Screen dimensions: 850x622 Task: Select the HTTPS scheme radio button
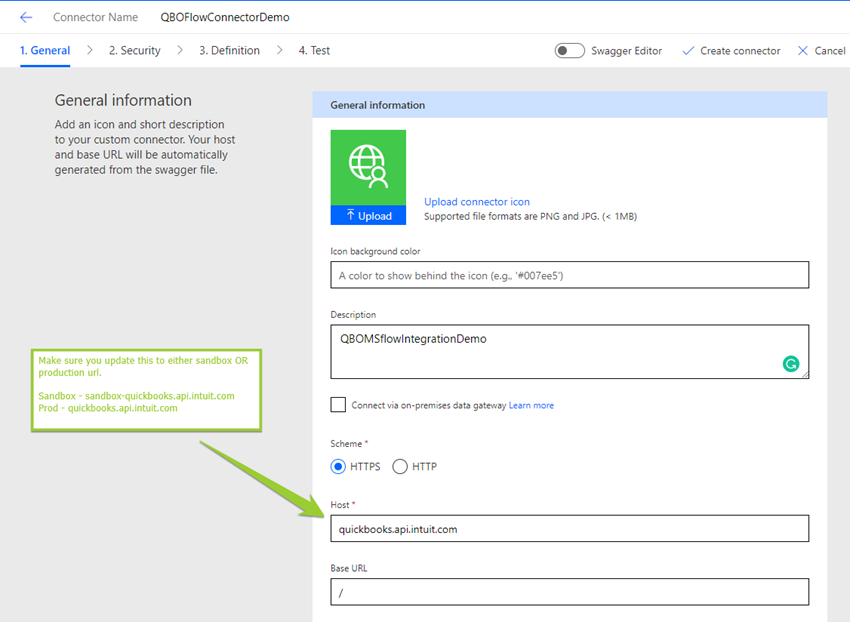pos(338,466)
